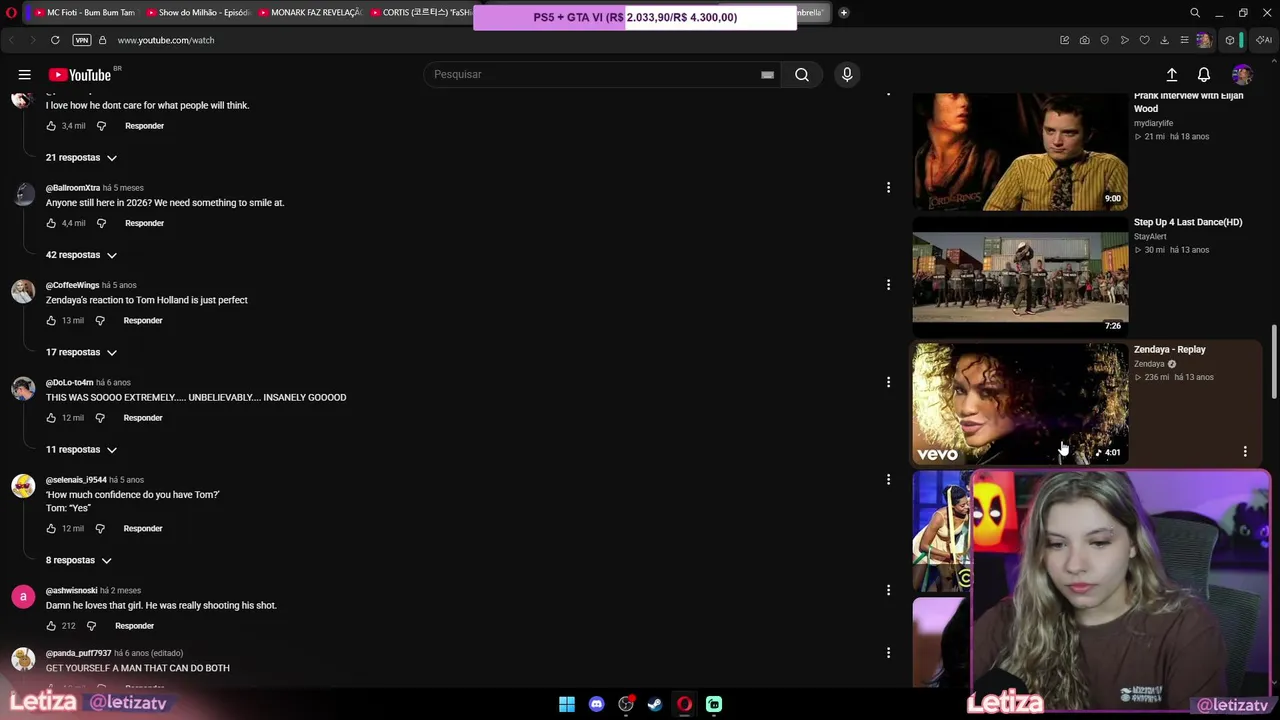Click the heart bookmark icon in address bar
The height and width of the screenshot is (720, 1280).
[x=1144, y=40]
